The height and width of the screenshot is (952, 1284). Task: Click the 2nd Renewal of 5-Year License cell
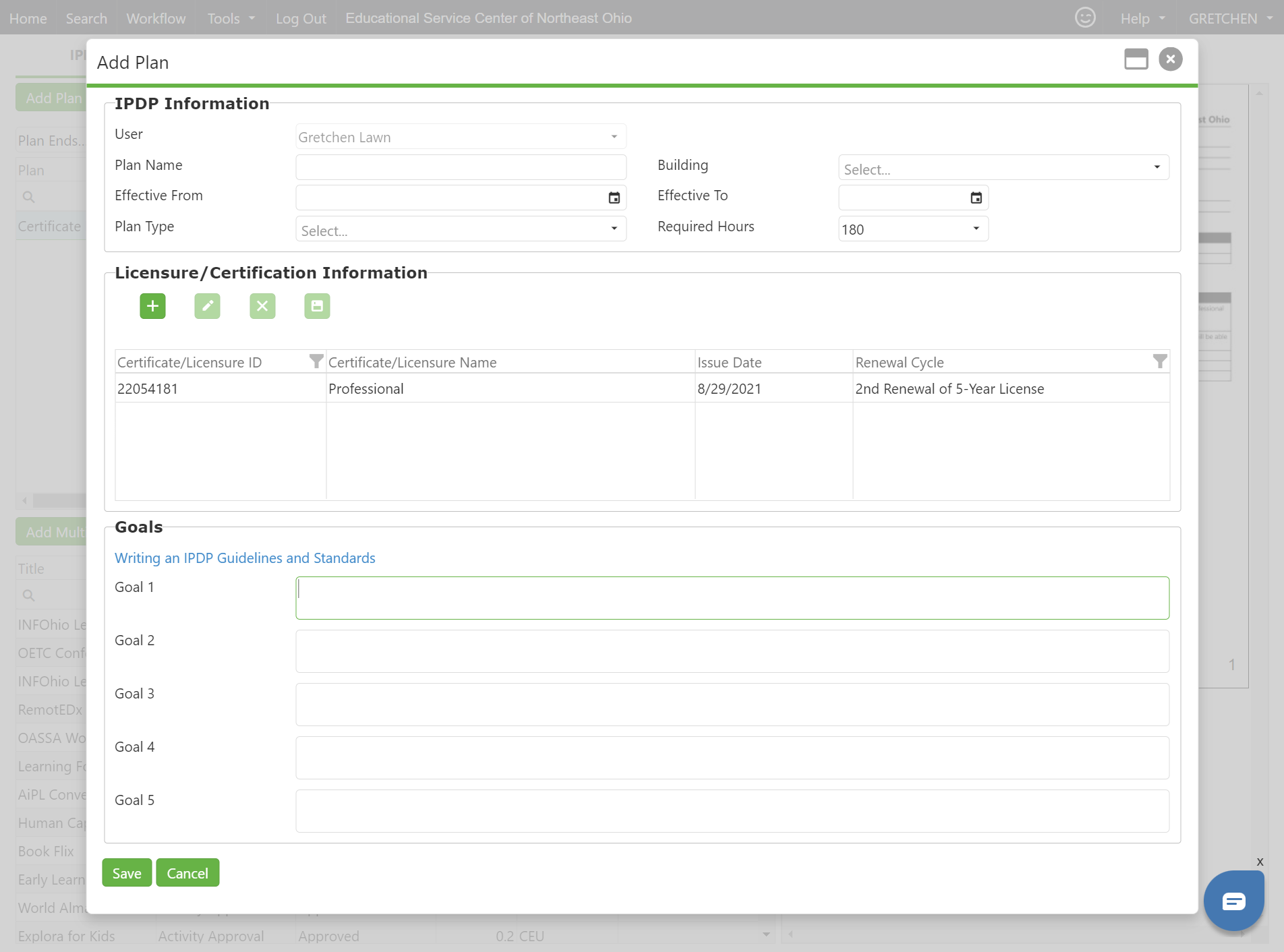(1011, 388)
